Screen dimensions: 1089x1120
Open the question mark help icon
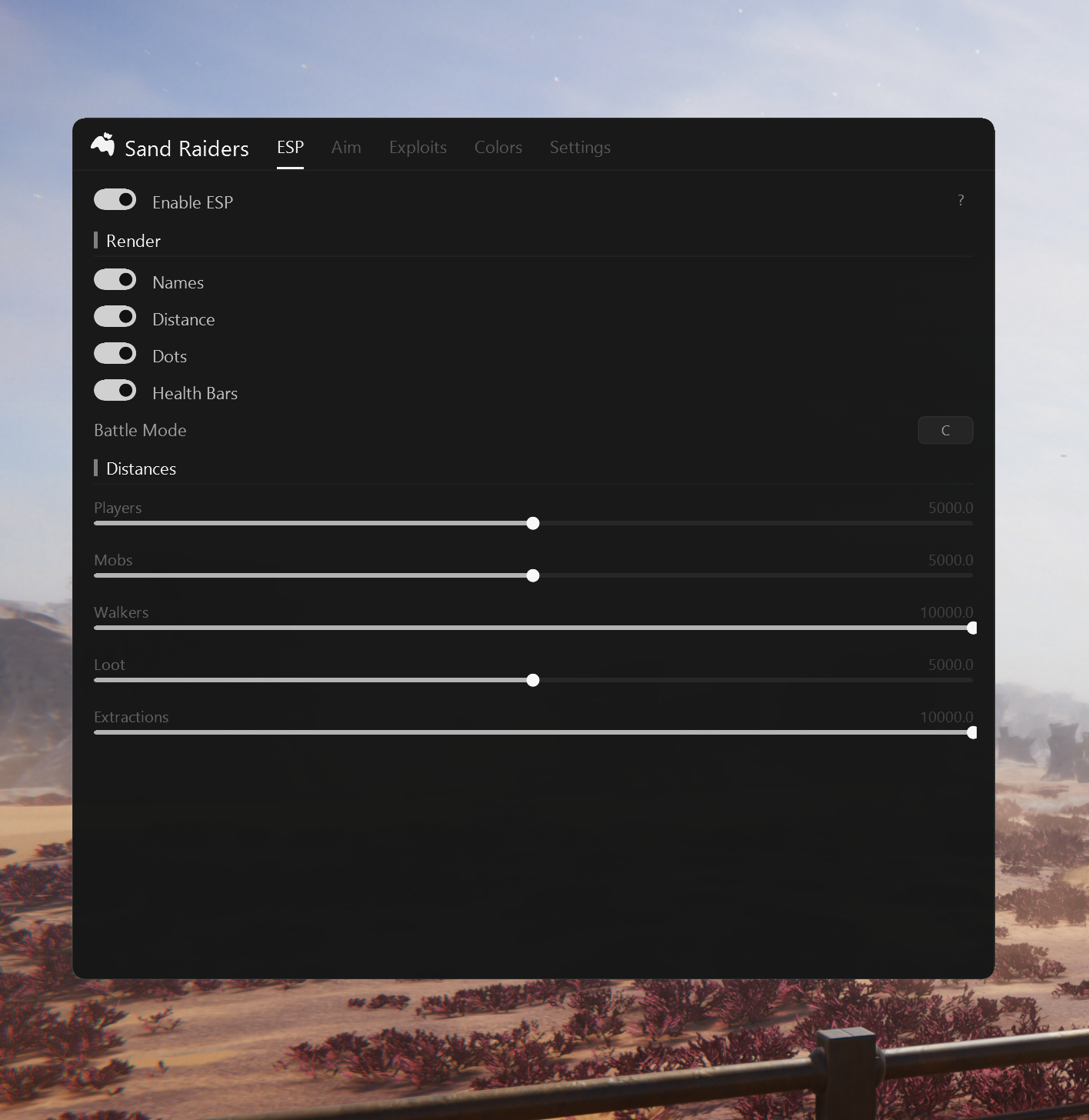pyautogui.click(x=961, y=200)
